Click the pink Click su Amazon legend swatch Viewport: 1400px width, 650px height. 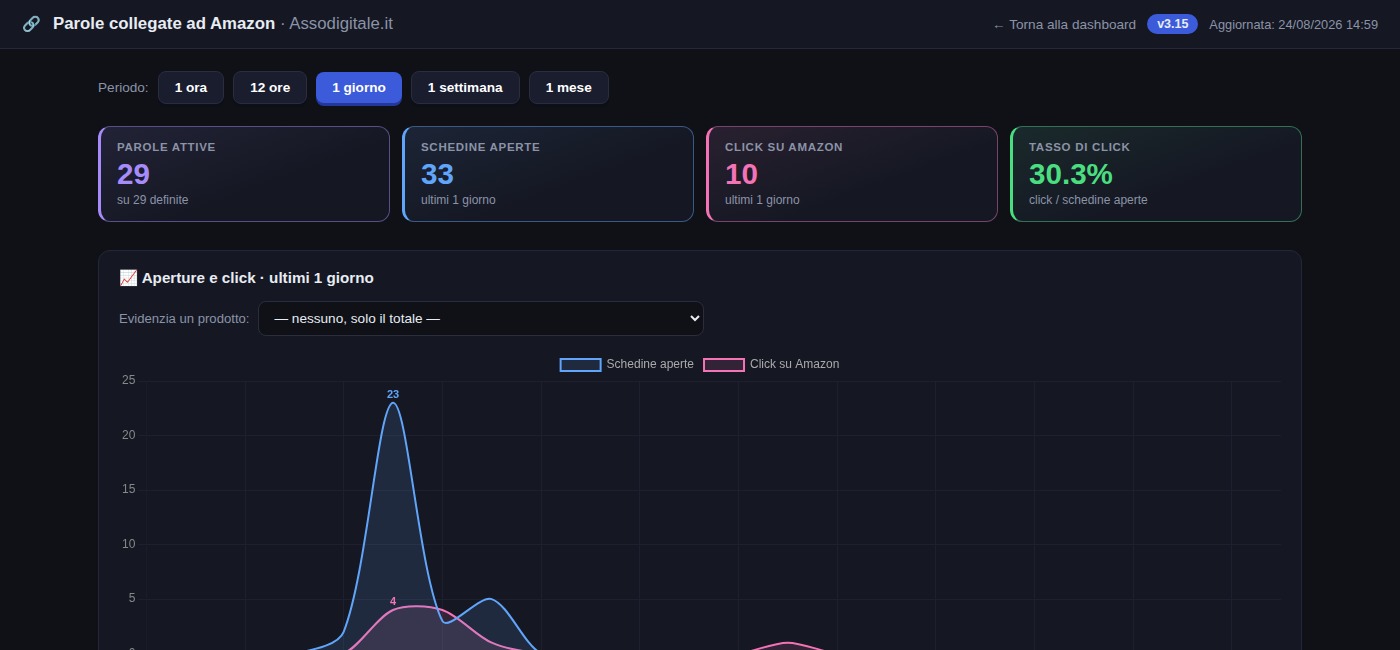tap(724, 365)
